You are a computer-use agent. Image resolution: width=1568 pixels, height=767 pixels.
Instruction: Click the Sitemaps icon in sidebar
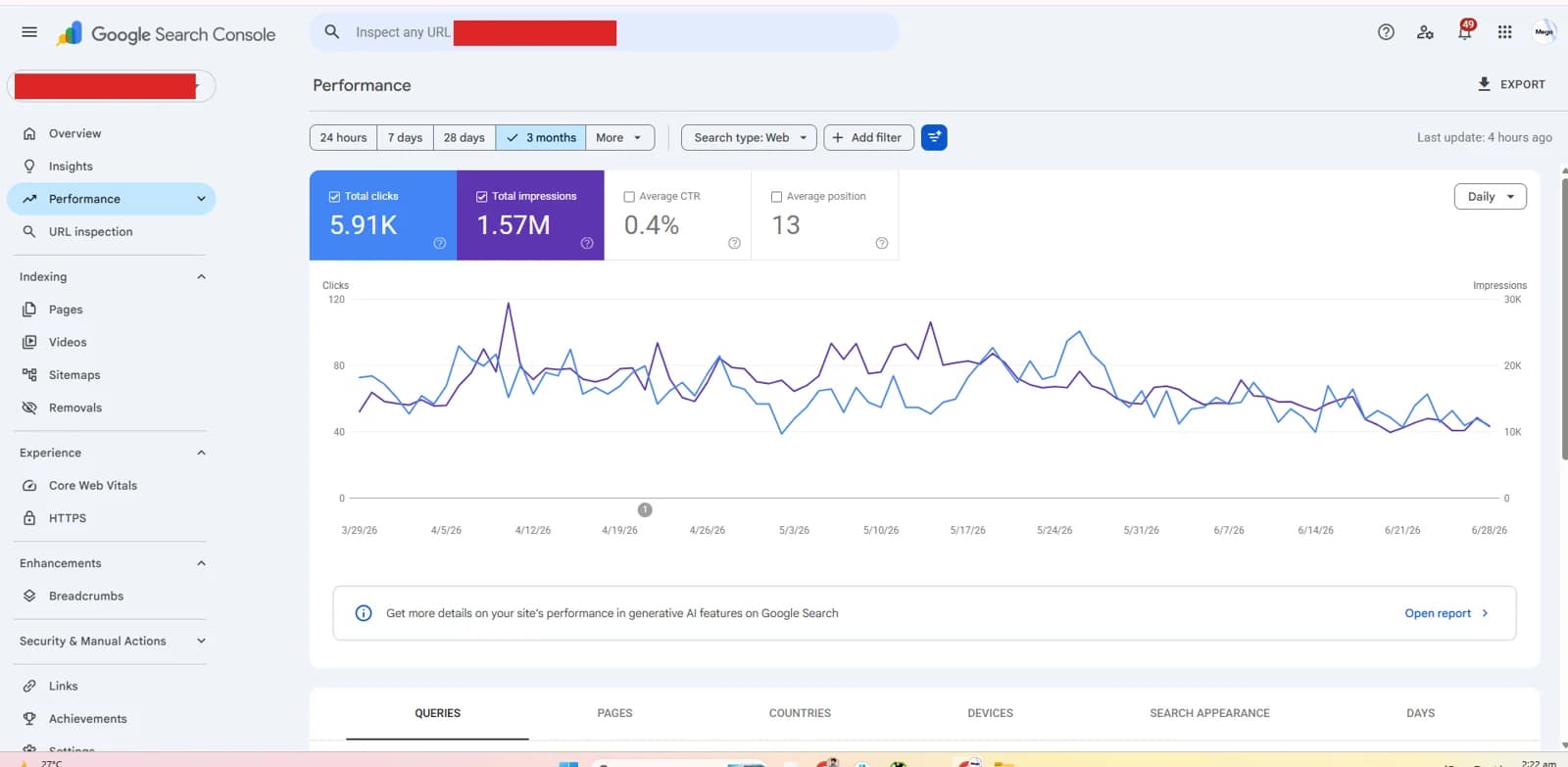pyautogui.click(x=29, y=375)
